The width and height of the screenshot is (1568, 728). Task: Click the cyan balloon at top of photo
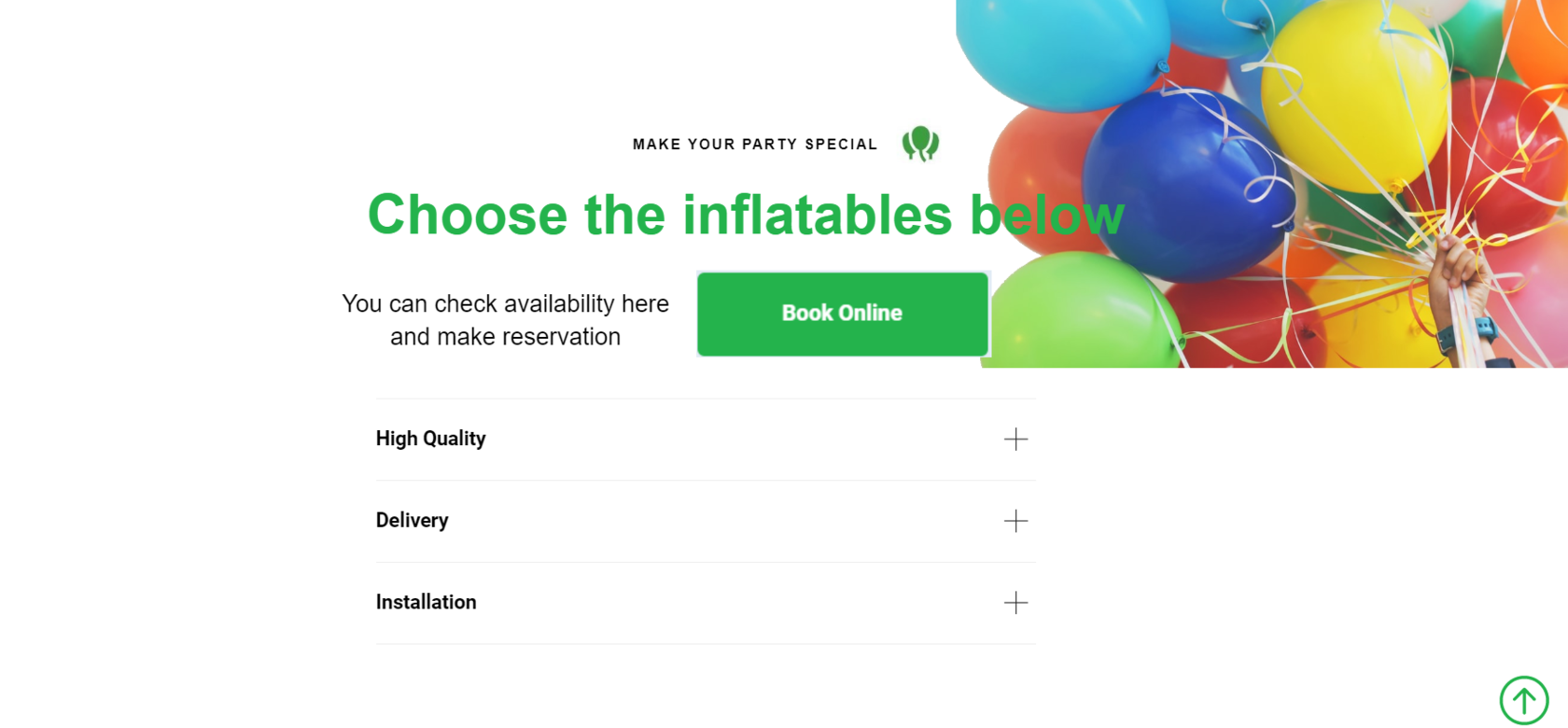[x=1064, y=47]
